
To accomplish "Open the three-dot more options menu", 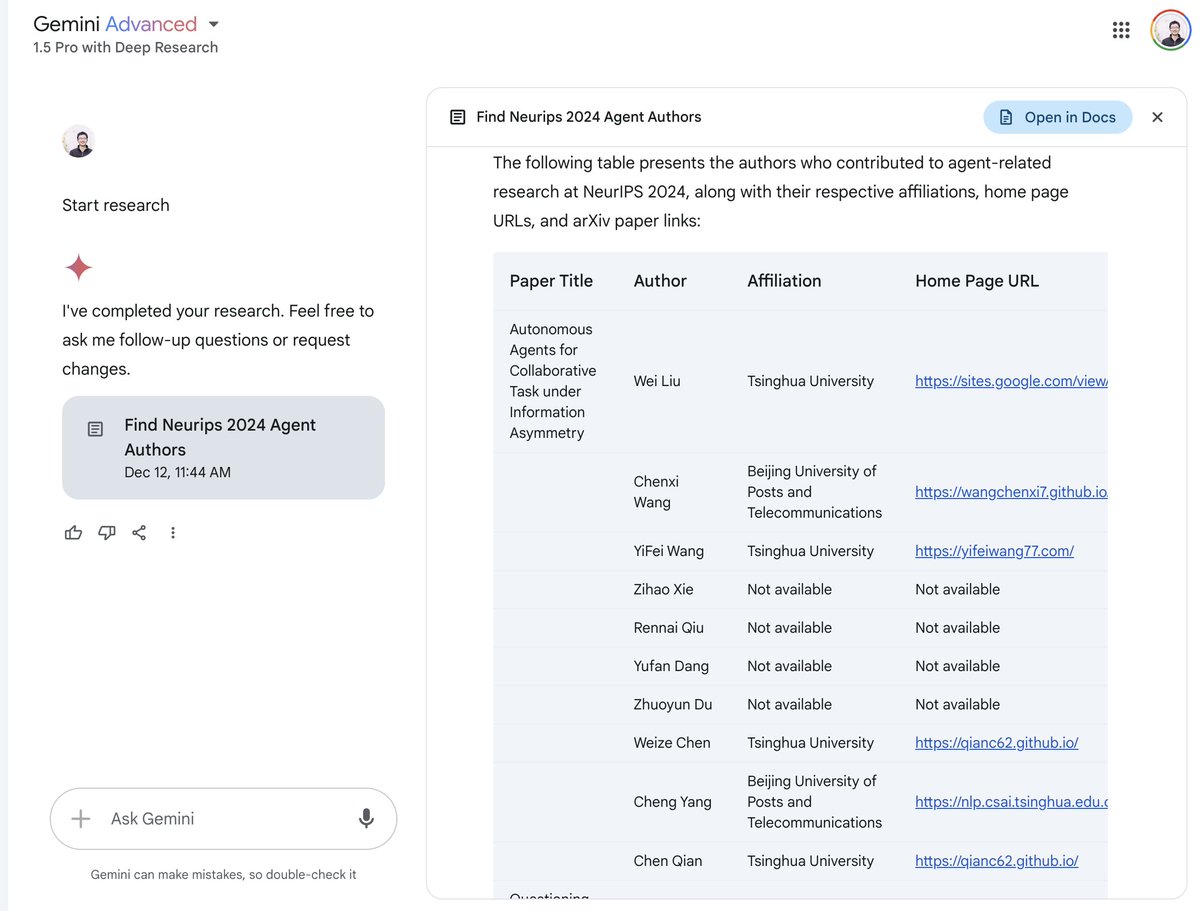I will (x=173, y=533).
